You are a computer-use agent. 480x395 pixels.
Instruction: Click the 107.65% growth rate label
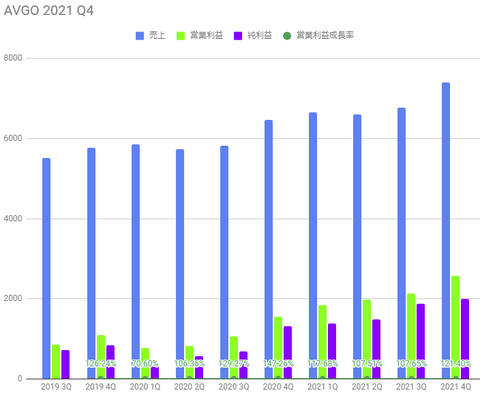coord(411,363)
